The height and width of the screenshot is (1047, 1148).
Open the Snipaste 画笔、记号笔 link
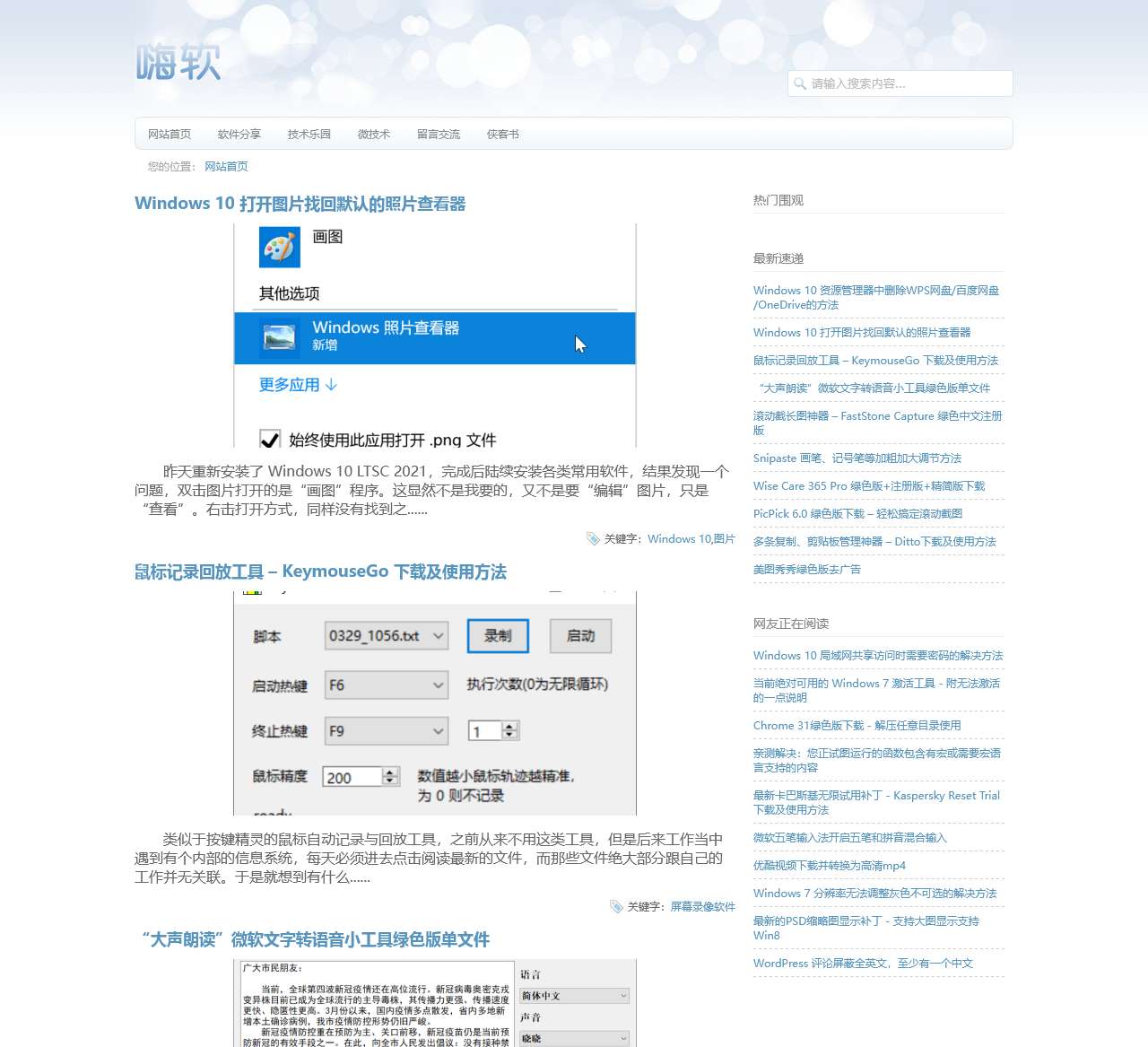857,458
